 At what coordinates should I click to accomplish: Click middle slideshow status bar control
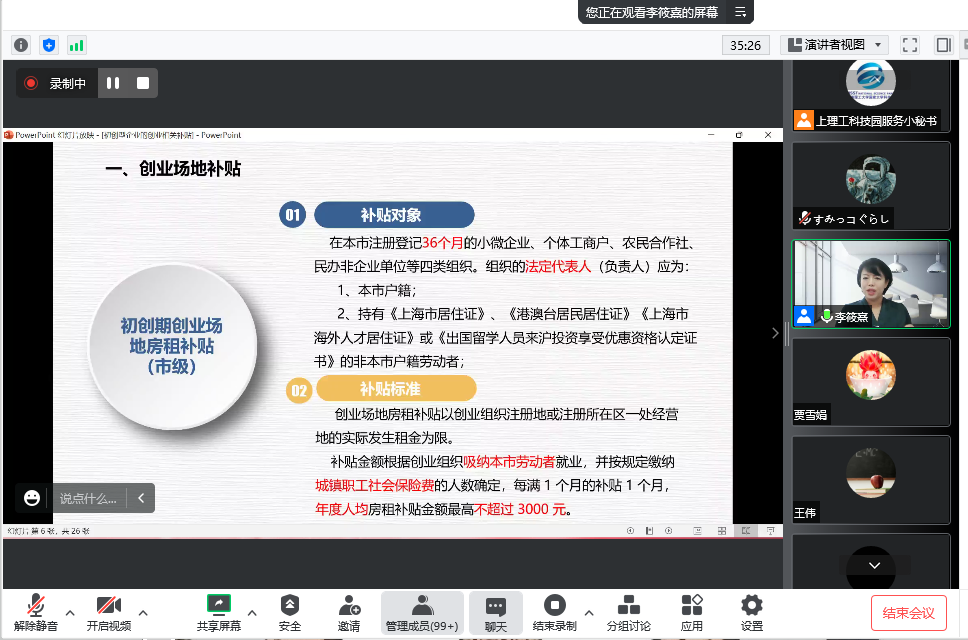pos(649,531)
